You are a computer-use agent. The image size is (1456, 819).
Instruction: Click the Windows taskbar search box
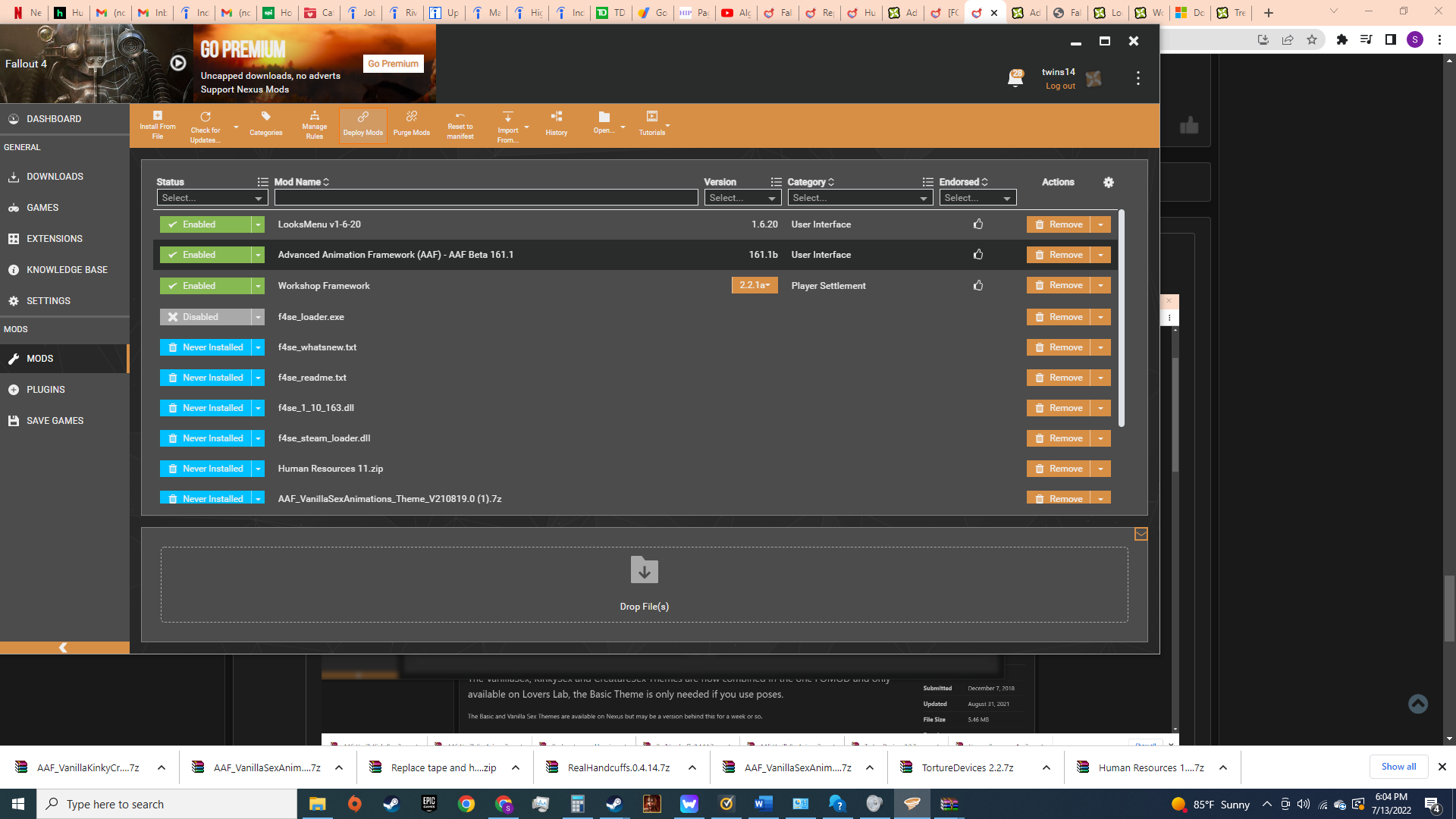tap(167, 804)
